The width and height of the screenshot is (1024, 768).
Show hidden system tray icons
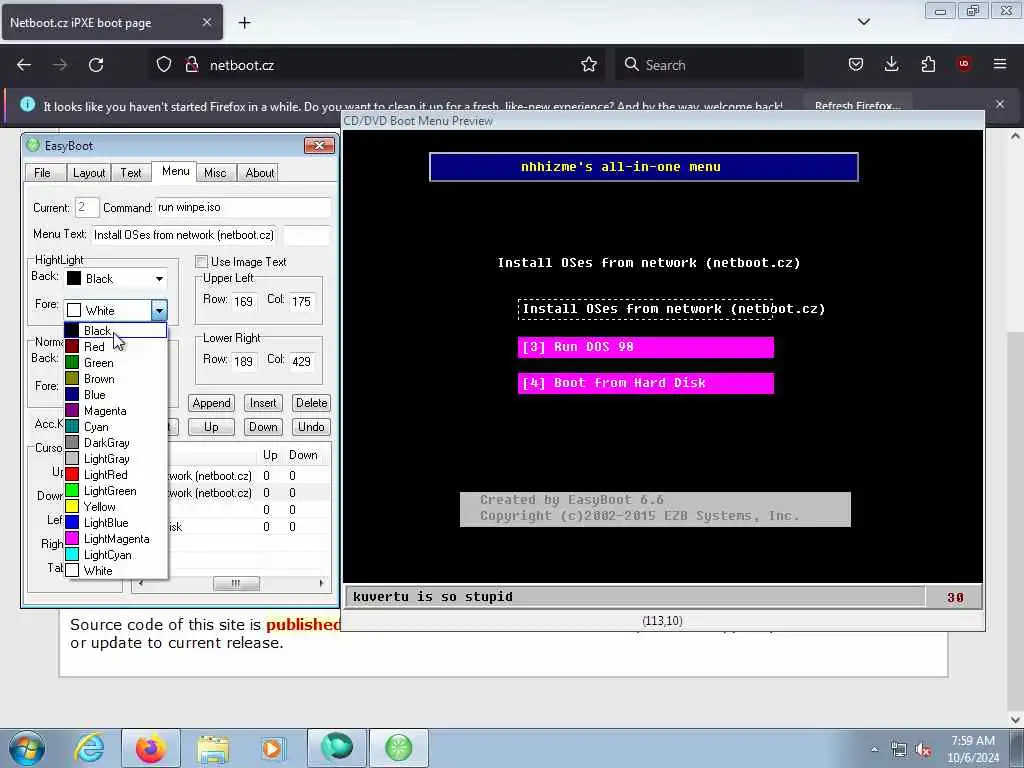[874, 750]
